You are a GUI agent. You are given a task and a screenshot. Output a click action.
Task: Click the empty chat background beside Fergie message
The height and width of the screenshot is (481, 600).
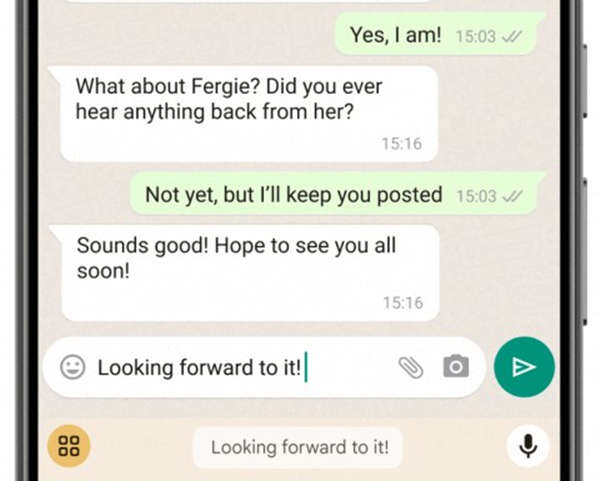[x=497, y=115]
